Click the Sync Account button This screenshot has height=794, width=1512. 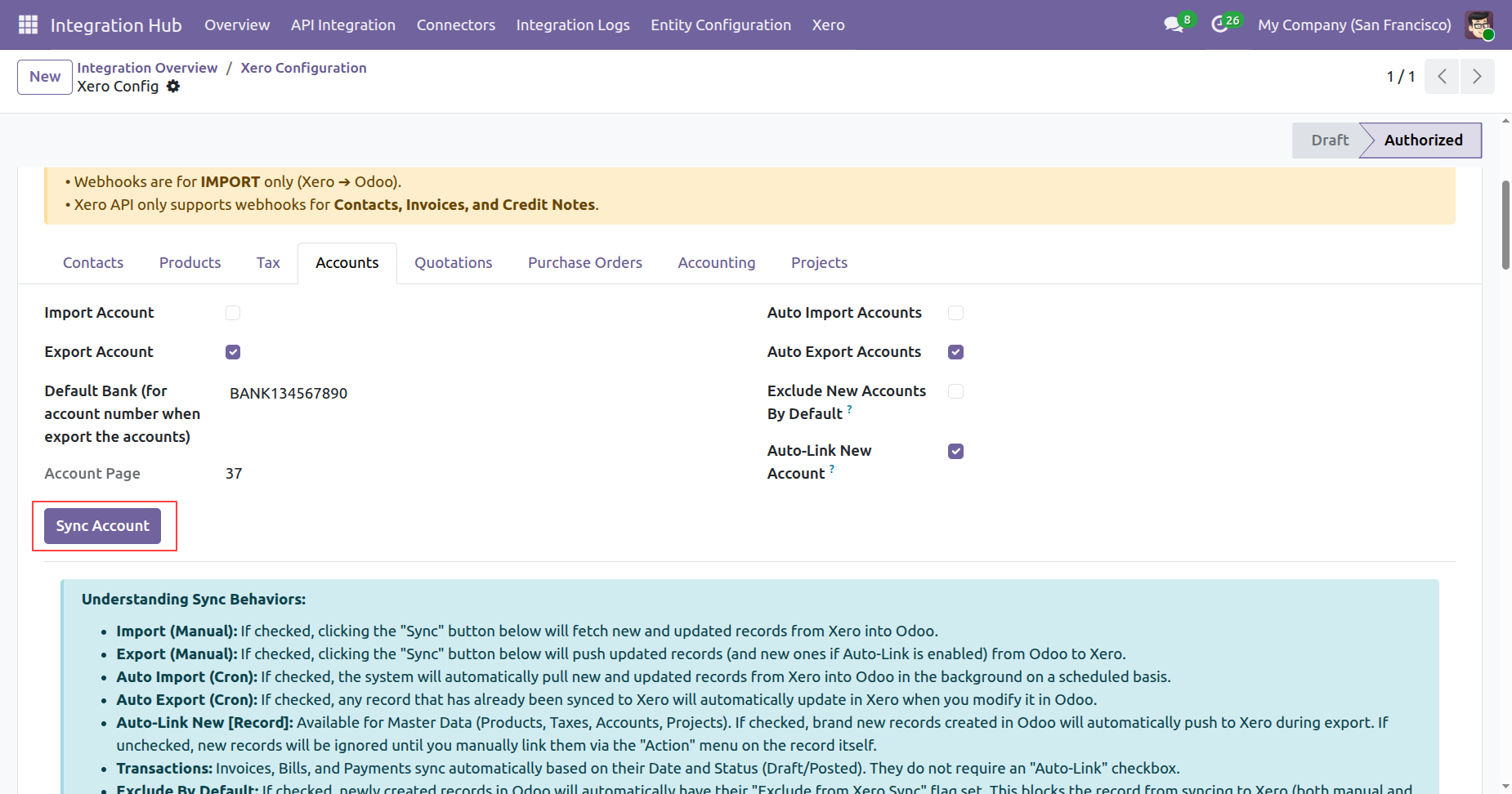click(x=103, y=526)
